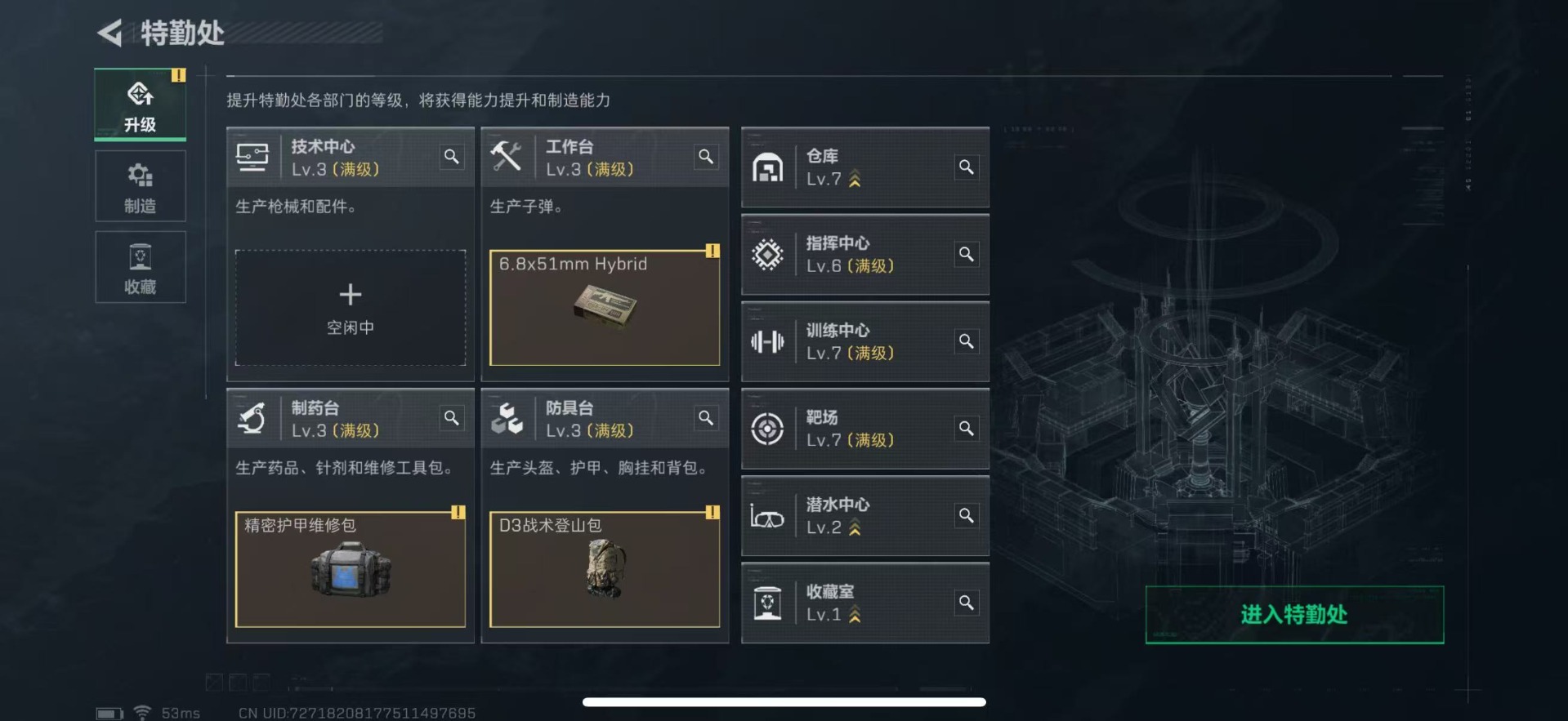Image resolution: width=1568 pixels, height=721 pixels.
Task: Open the 靶场 department row
Action: (865, 429)
